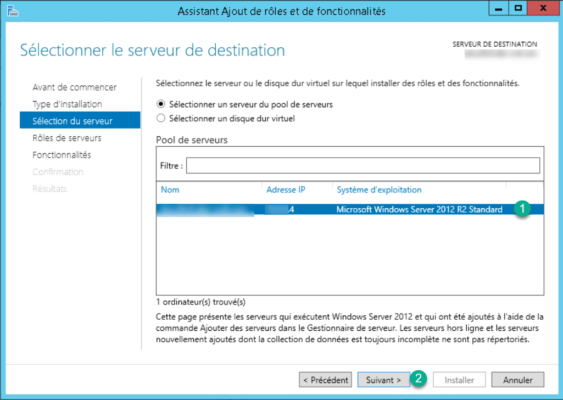
Task: Go to the Type d'installation step
Action: click(67, 104)
